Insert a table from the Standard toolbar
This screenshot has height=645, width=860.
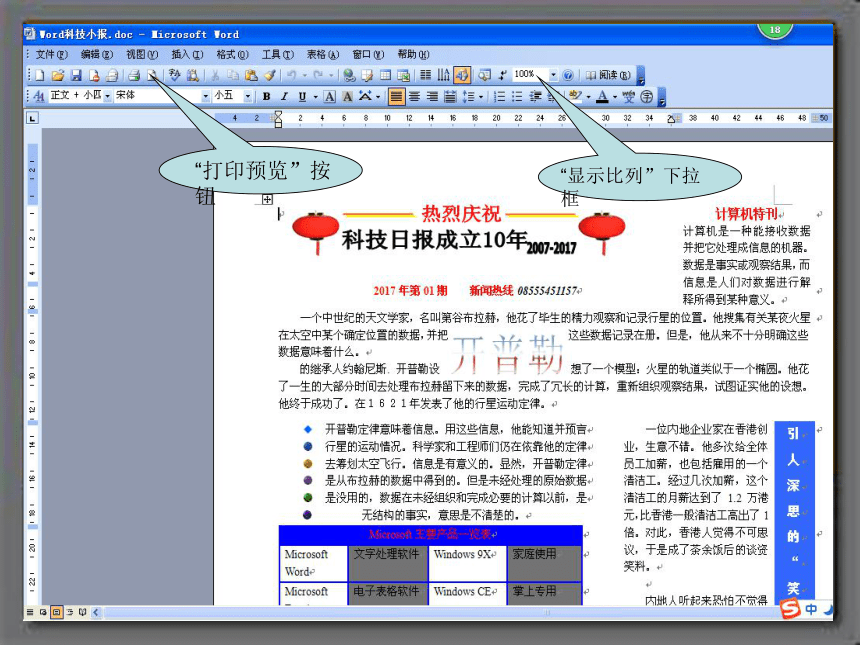[386, 75]
